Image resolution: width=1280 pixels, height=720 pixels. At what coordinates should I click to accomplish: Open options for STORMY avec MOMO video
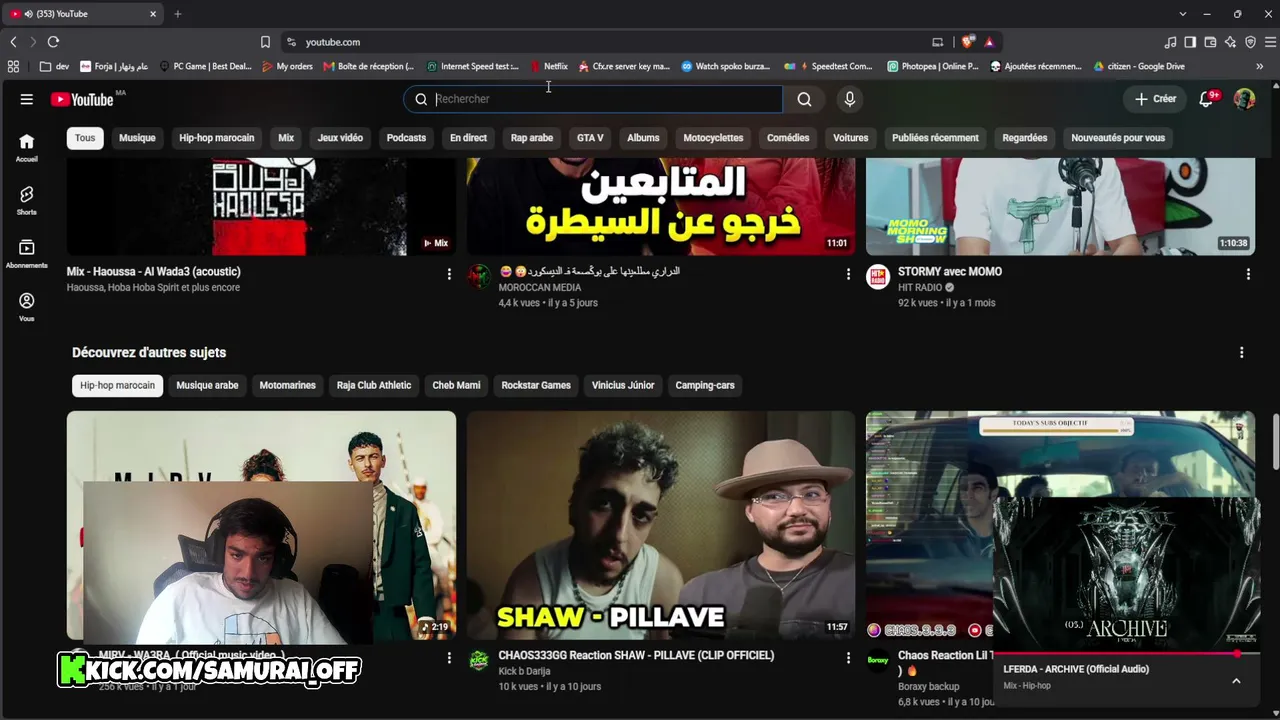[1248, 274]
